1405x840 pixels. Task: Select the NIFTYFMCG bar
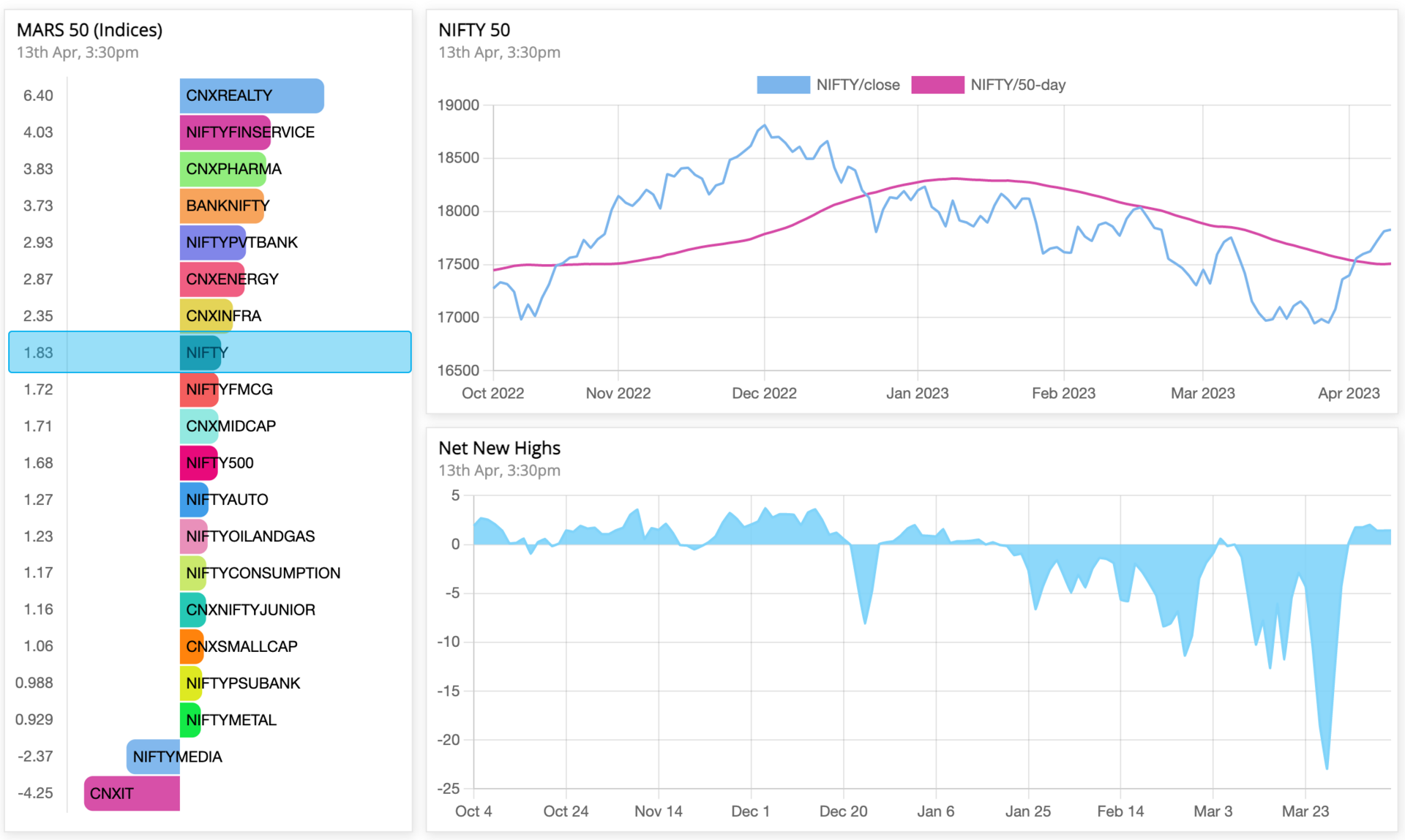(199, 389)
